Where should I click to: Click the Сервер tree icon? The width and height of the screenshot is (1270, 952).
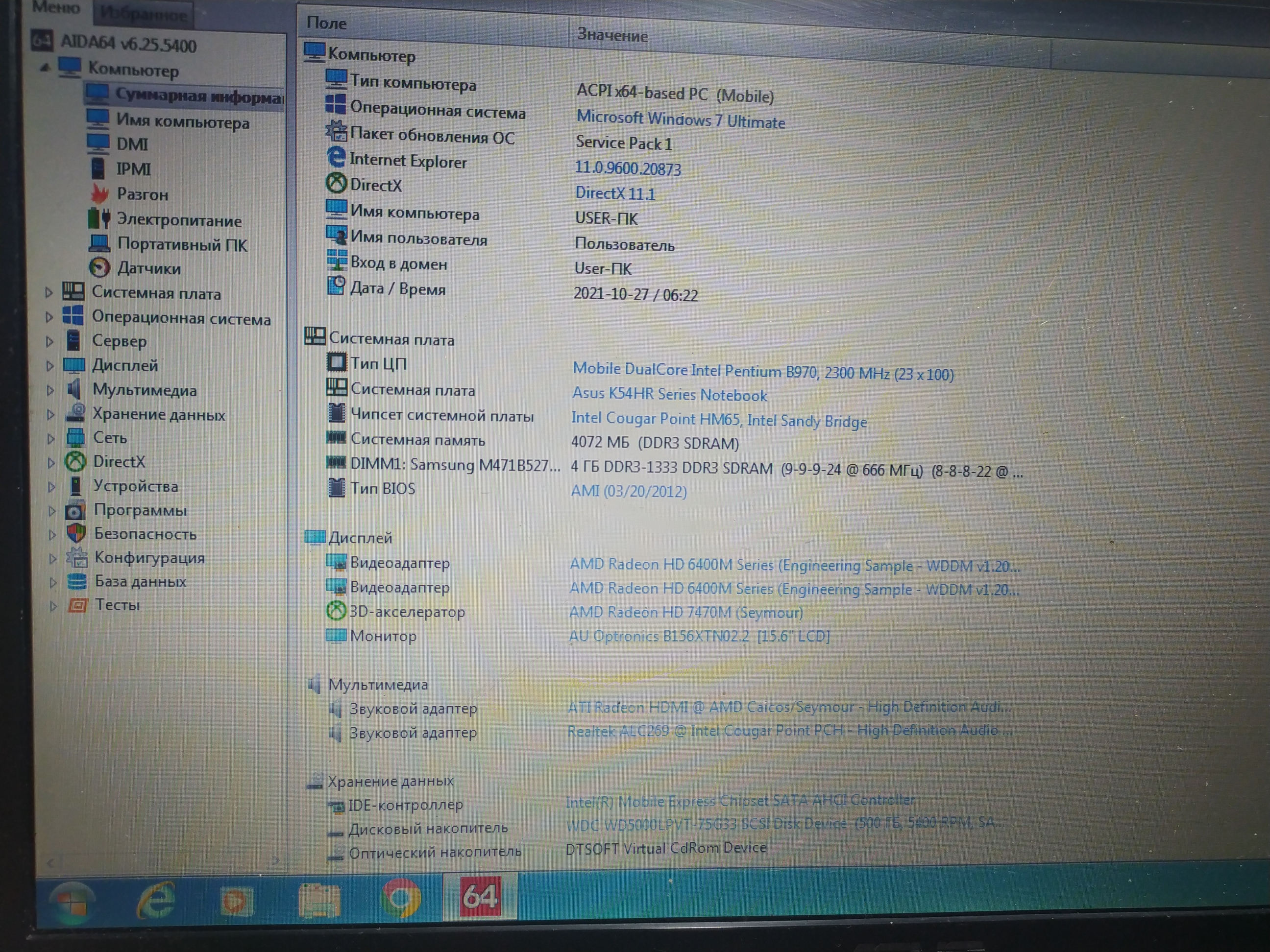pyautogui.click(x=73, y=340)
